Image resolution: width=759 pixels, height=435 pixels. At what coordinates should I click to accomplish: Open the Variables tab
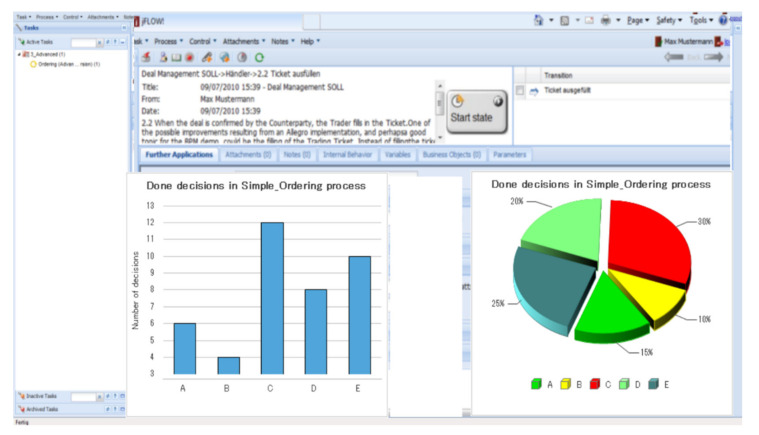[397, 155]
